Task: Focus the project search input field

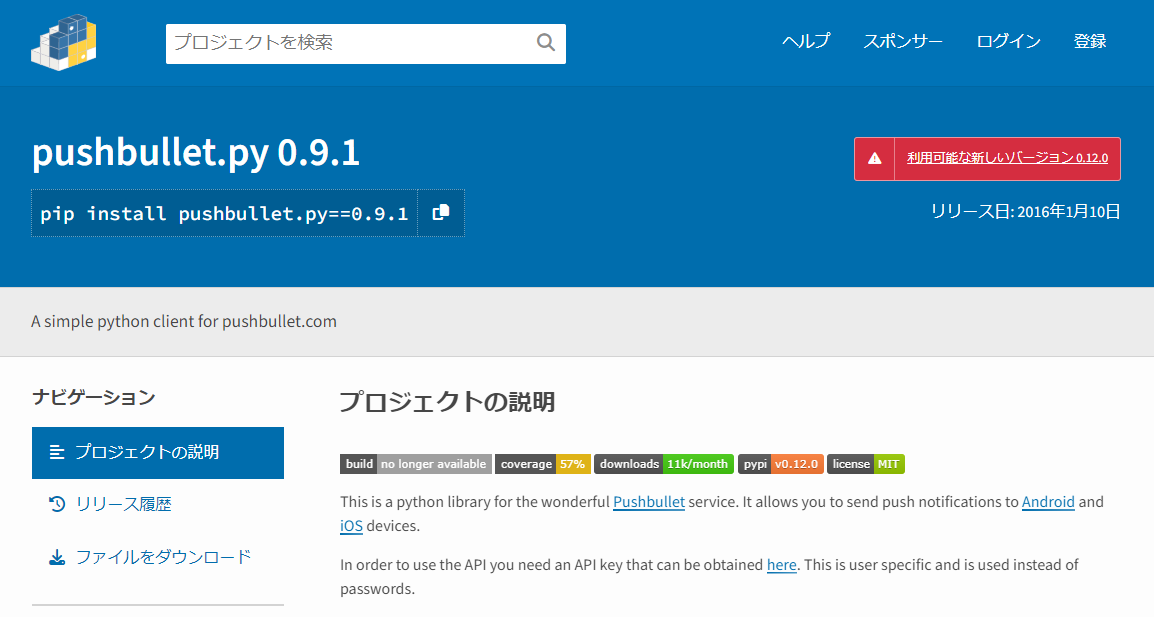Action: (350, 43)
